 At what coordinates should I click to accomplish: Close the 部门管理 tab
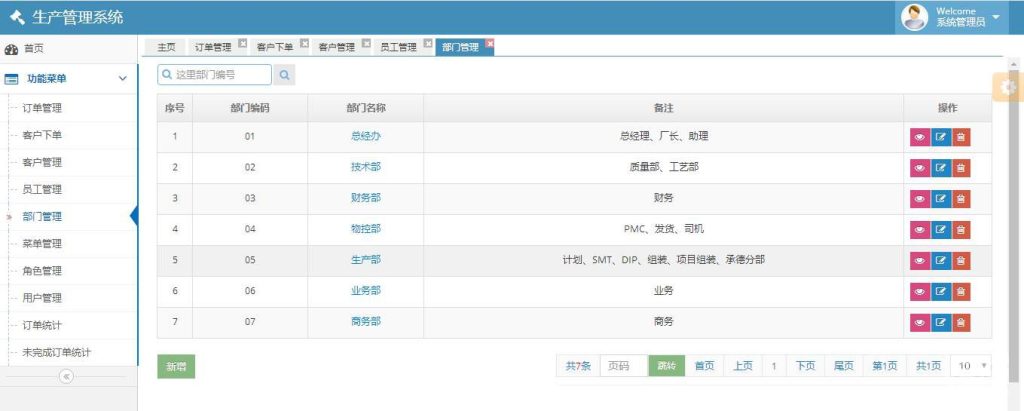[490, 44]
